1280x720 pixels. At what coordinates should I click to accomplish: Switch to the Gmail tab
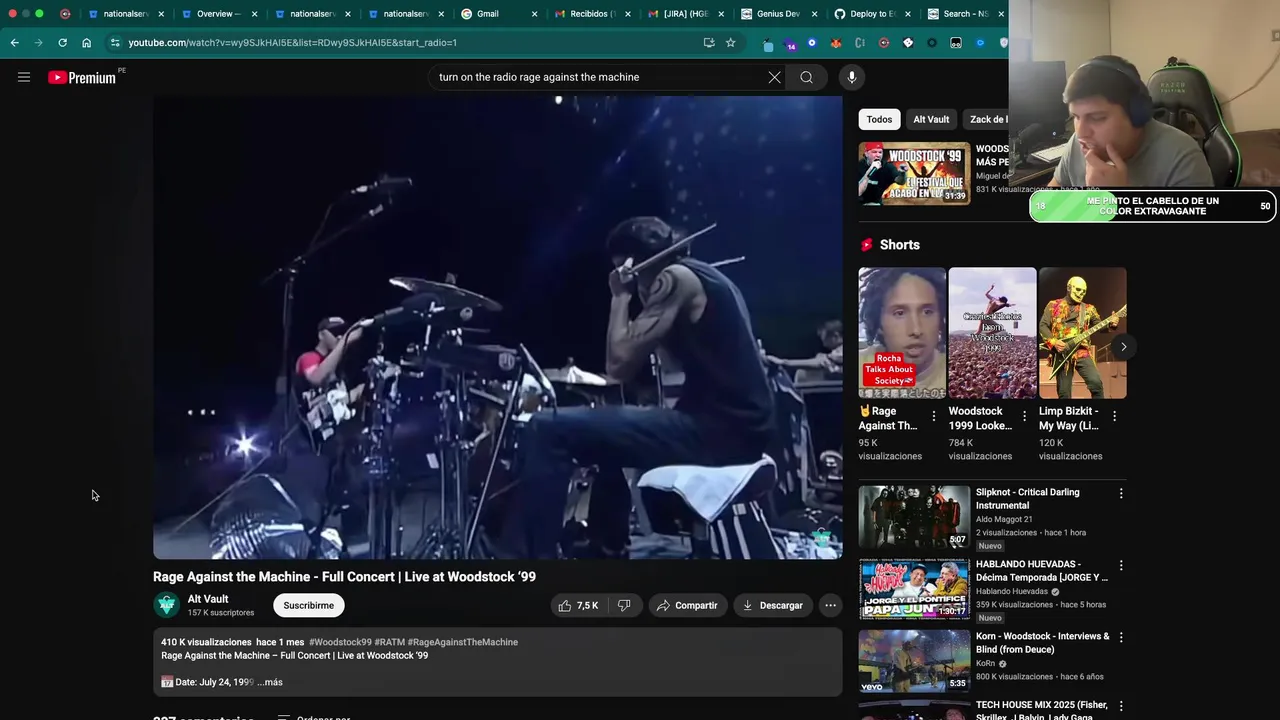(497, 14)
